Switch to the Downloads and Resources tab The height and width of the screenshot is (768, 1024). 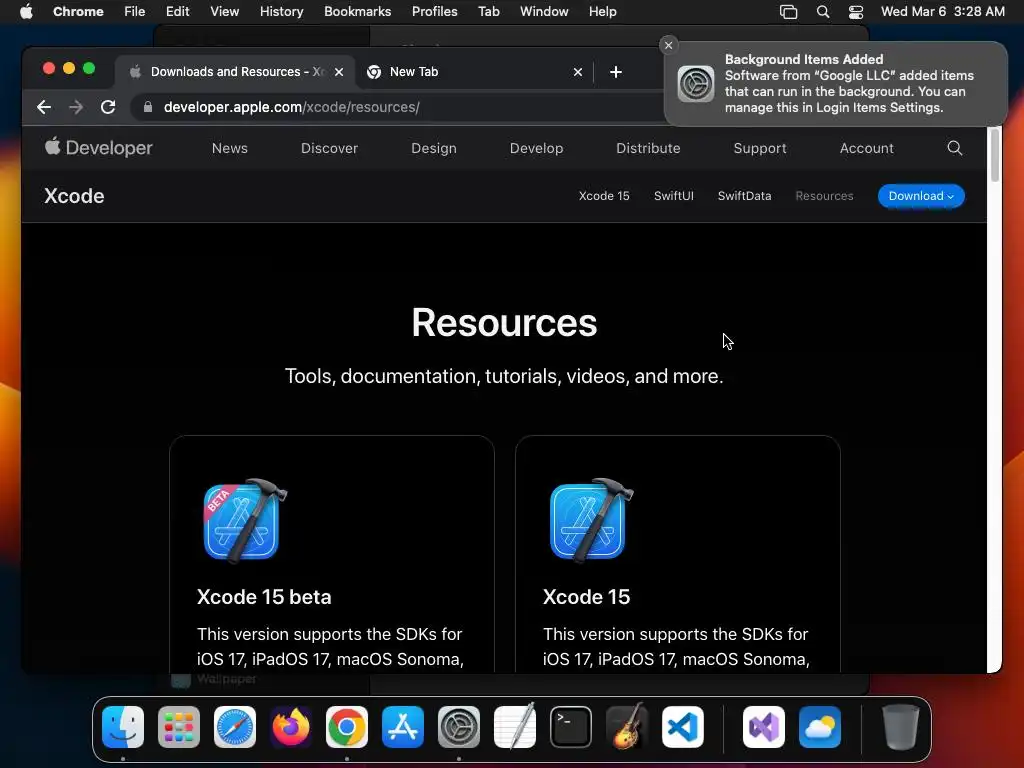tap(235, 72)
